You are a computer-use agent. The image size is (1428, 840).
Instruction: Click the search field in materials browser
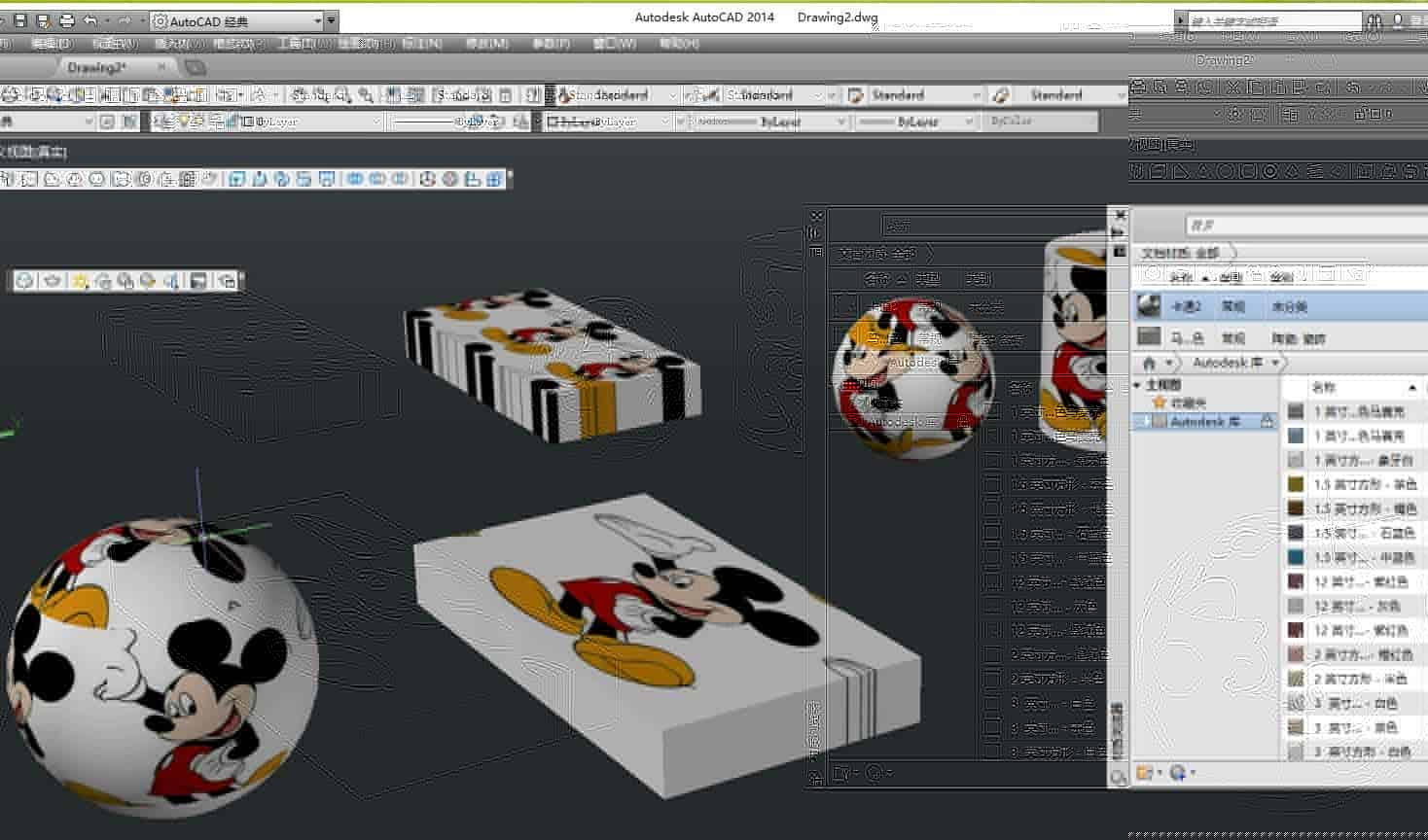click(1305, 225)
